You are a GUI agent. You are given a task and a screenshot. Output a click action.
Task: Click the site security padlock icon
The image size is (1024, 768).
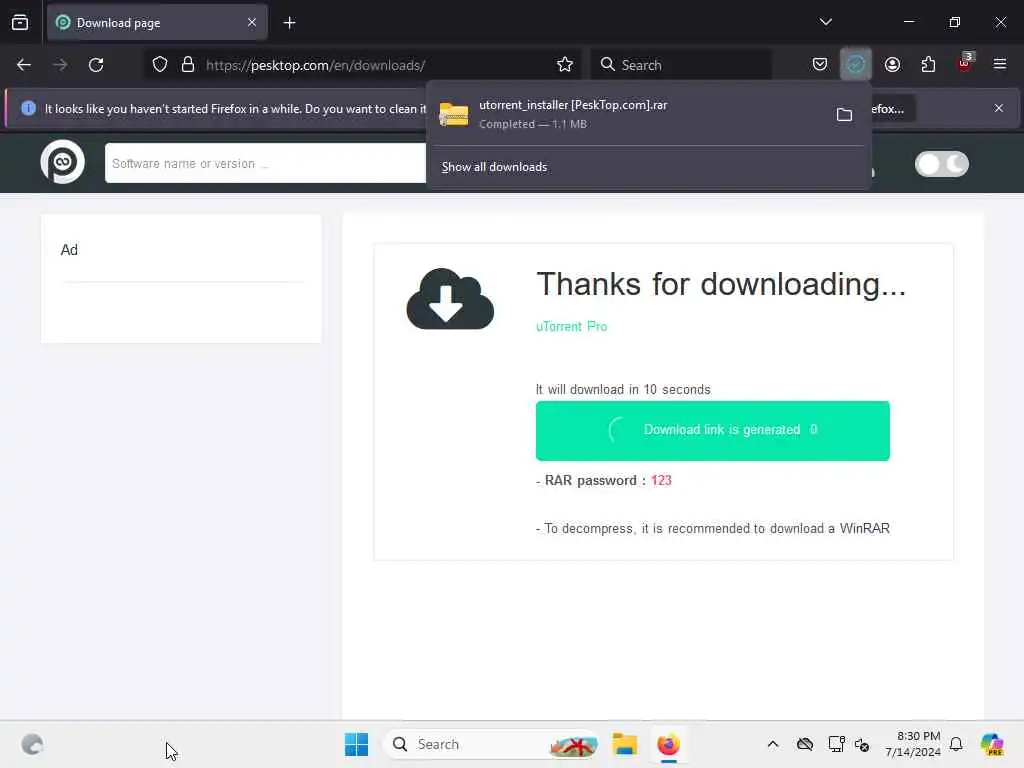(188, 65)
